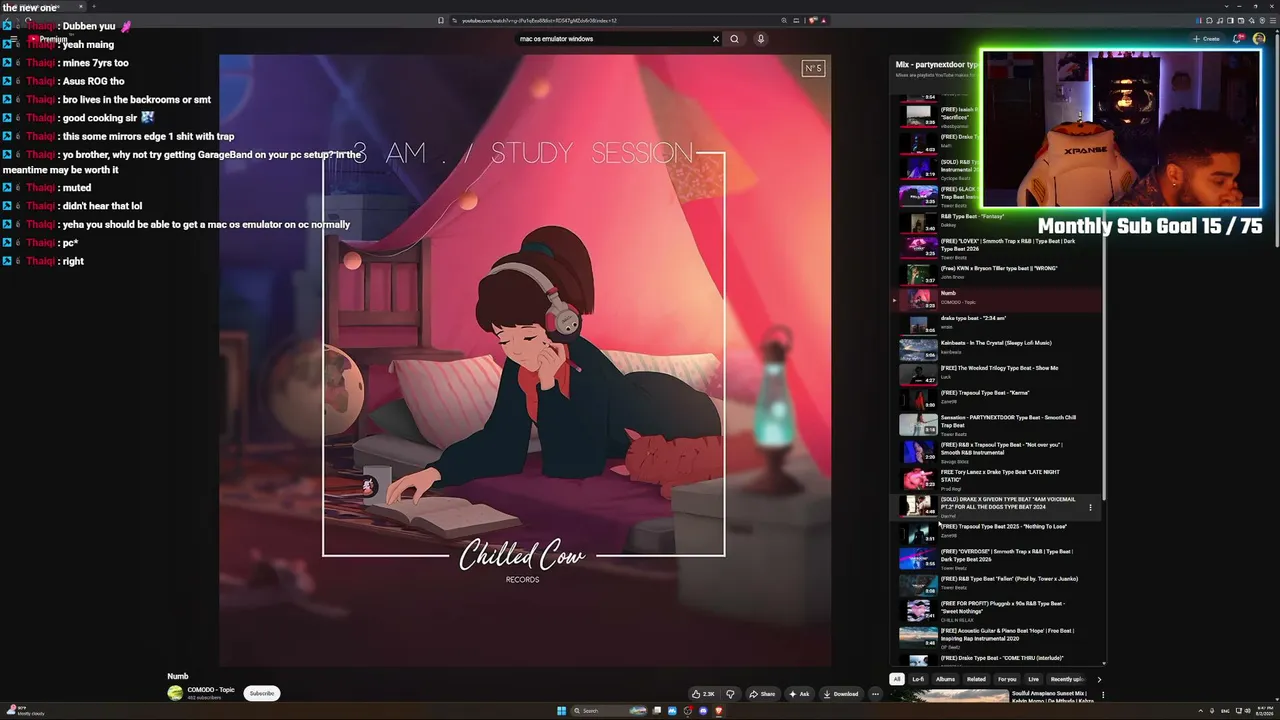Open the YouTube guide hamburger menu
Viewport: 1280px width, 720px height.
point(13,39)
